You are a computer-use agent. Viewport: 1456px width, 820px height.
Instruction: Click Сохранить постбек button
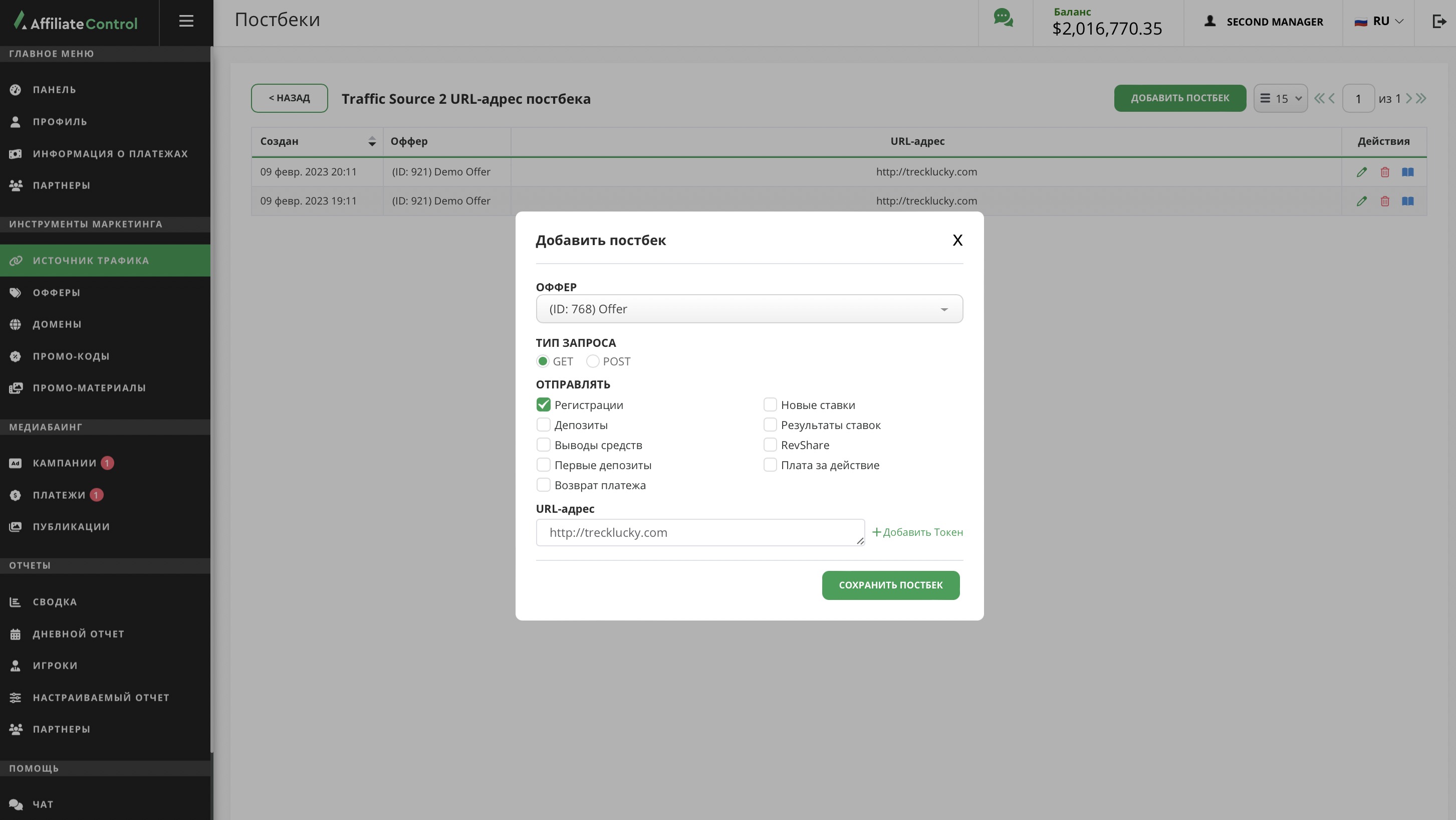[890, 585]
